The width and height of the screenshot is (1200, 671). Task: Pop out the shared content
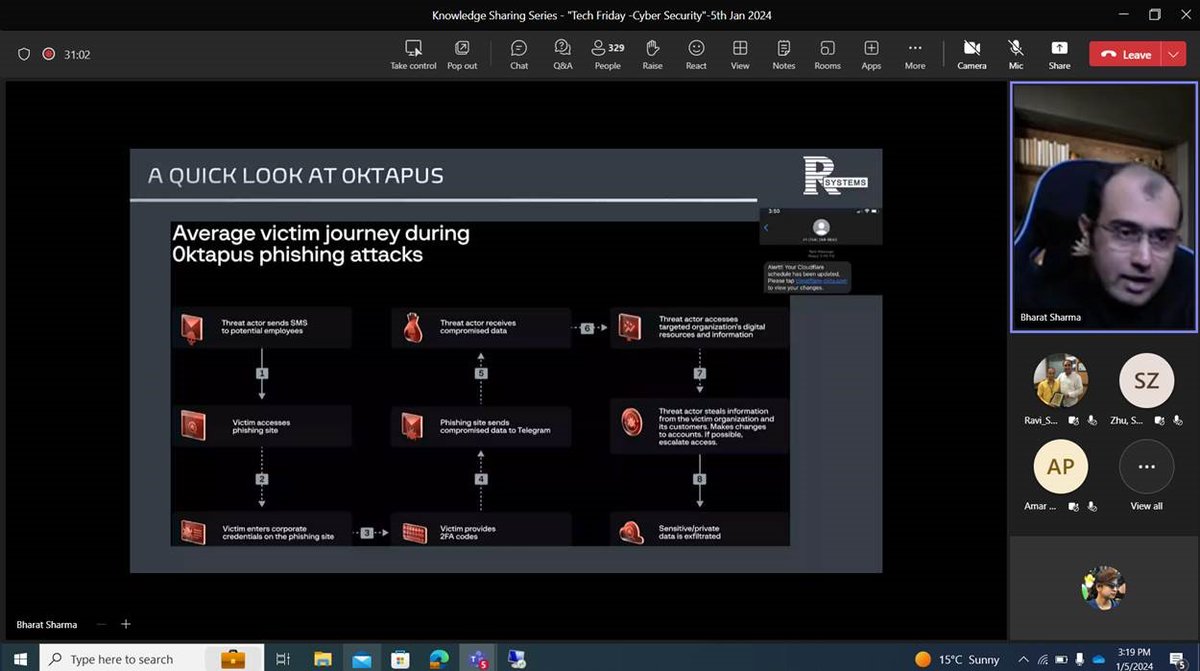pos(462,55)
